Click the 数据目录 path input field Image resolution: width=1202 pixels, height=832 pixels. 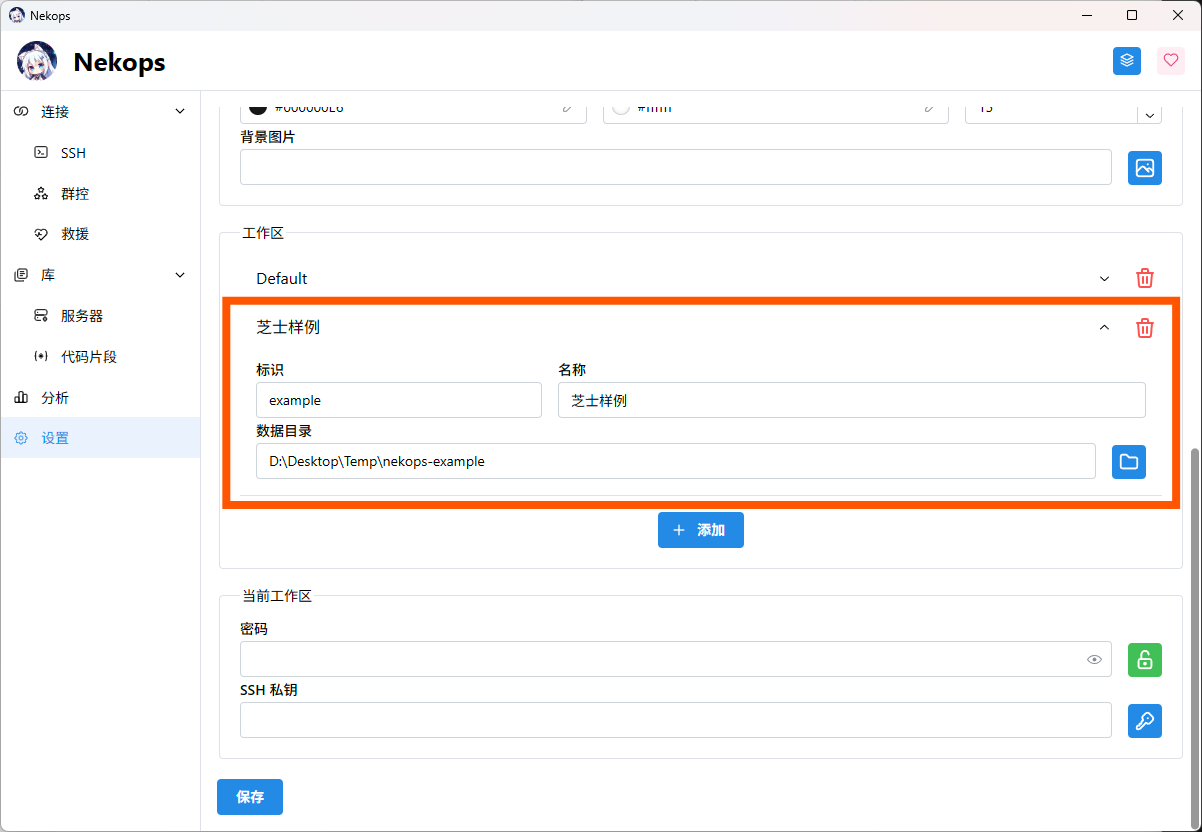(675, 461)
